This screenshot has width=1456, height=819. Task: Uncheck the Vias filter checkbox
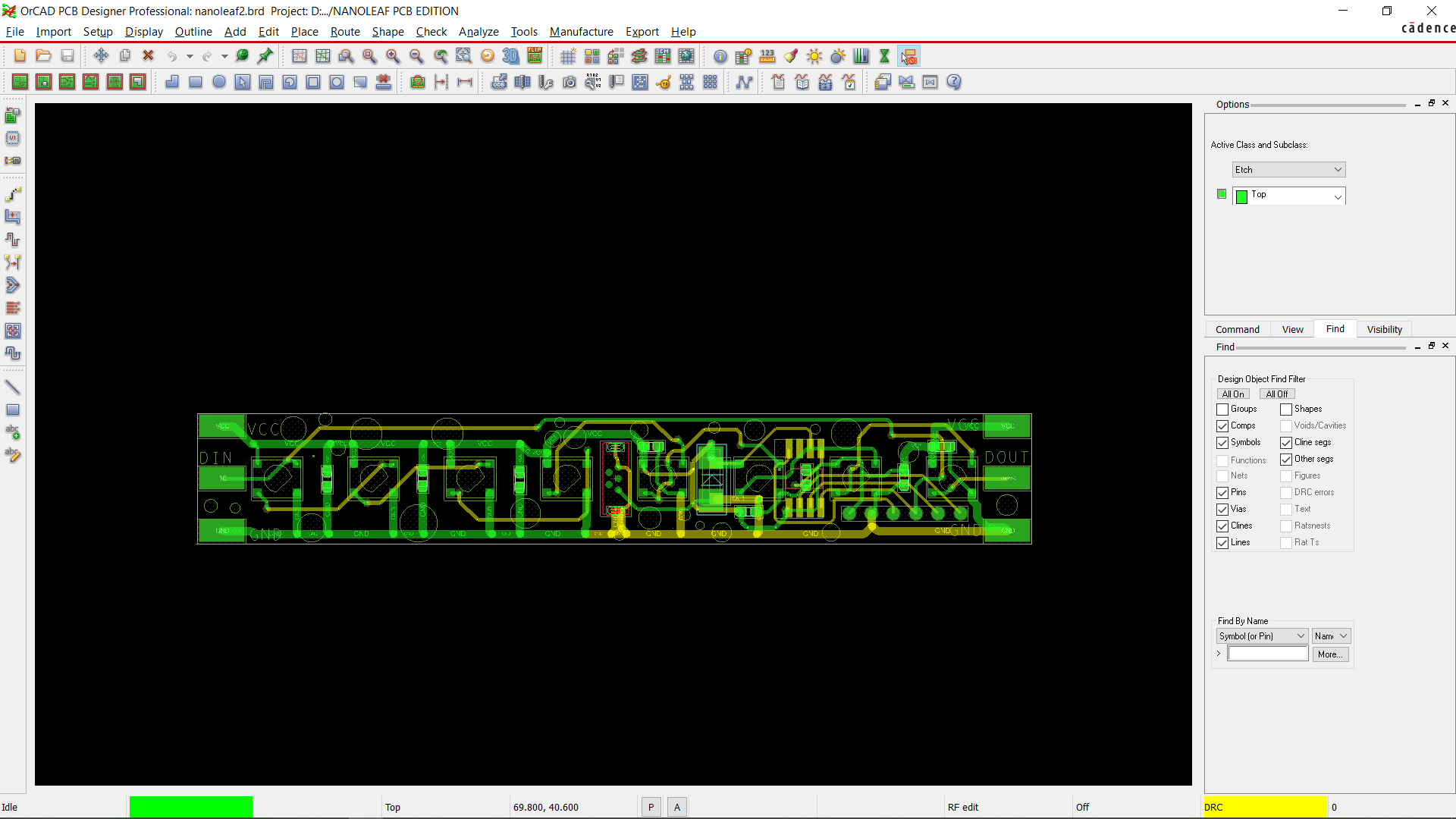coord(1222,510)
